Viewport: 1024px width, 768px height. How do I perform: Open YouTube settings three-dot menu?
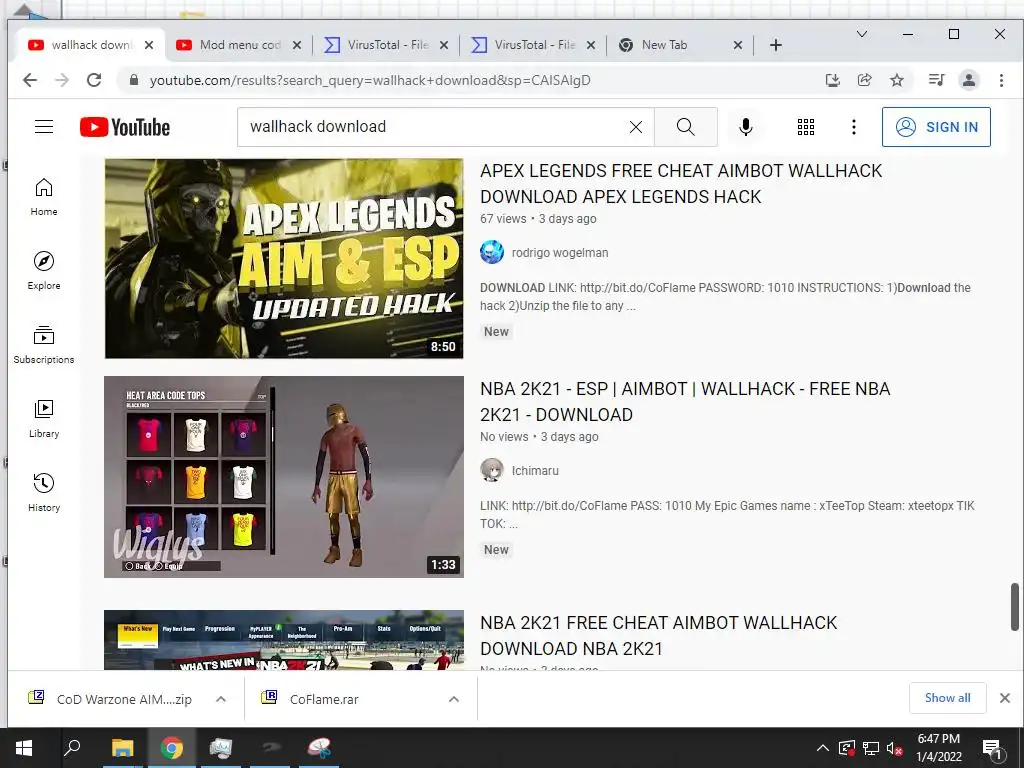[x=854, y=127]
